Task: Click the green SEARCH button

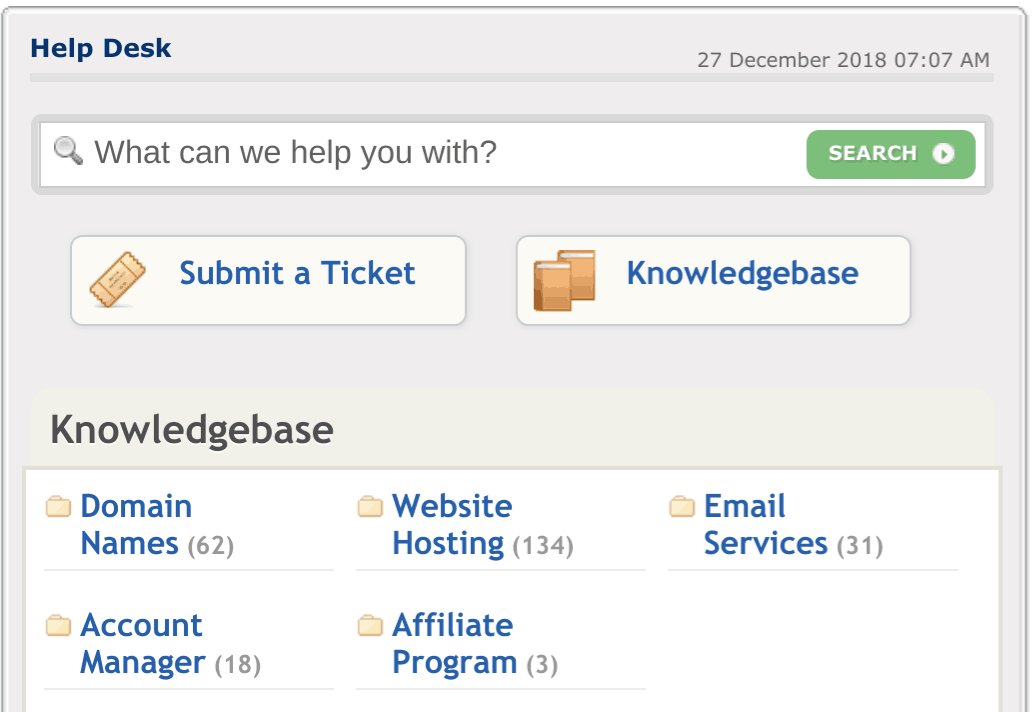Action: click(890, 154)
